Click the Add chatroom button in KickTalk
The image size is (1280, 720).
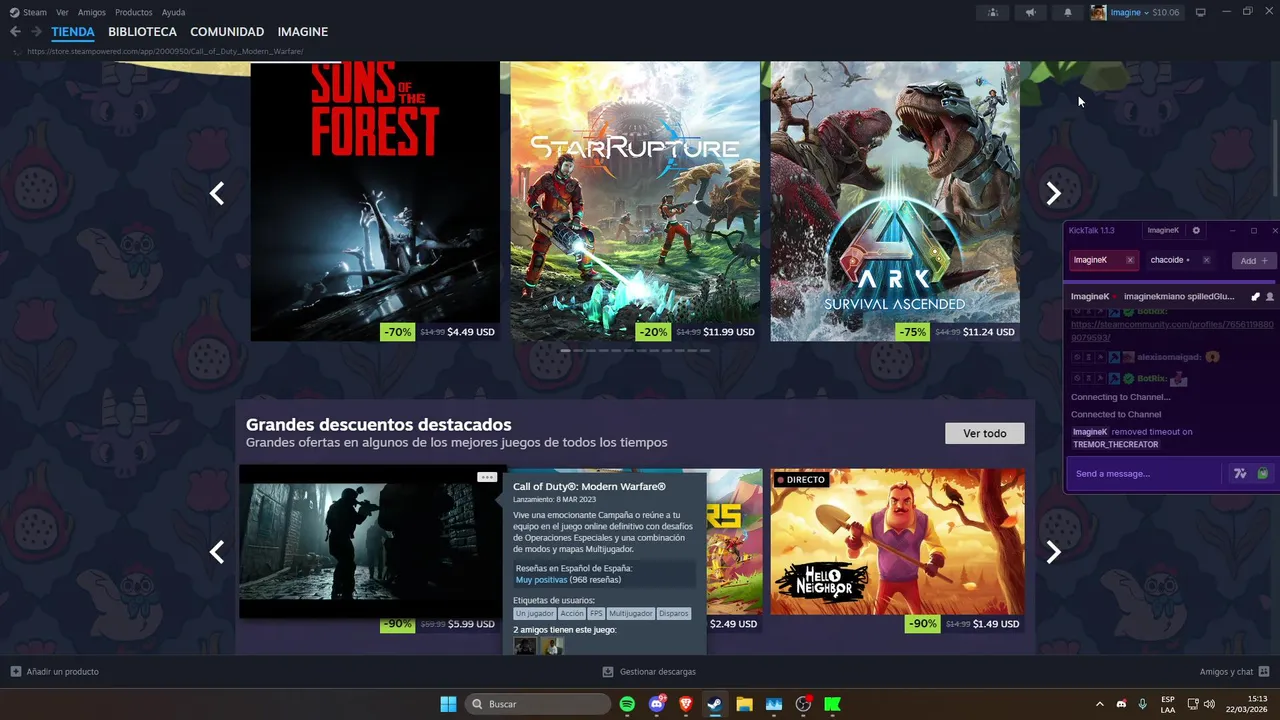(1254, 260)
